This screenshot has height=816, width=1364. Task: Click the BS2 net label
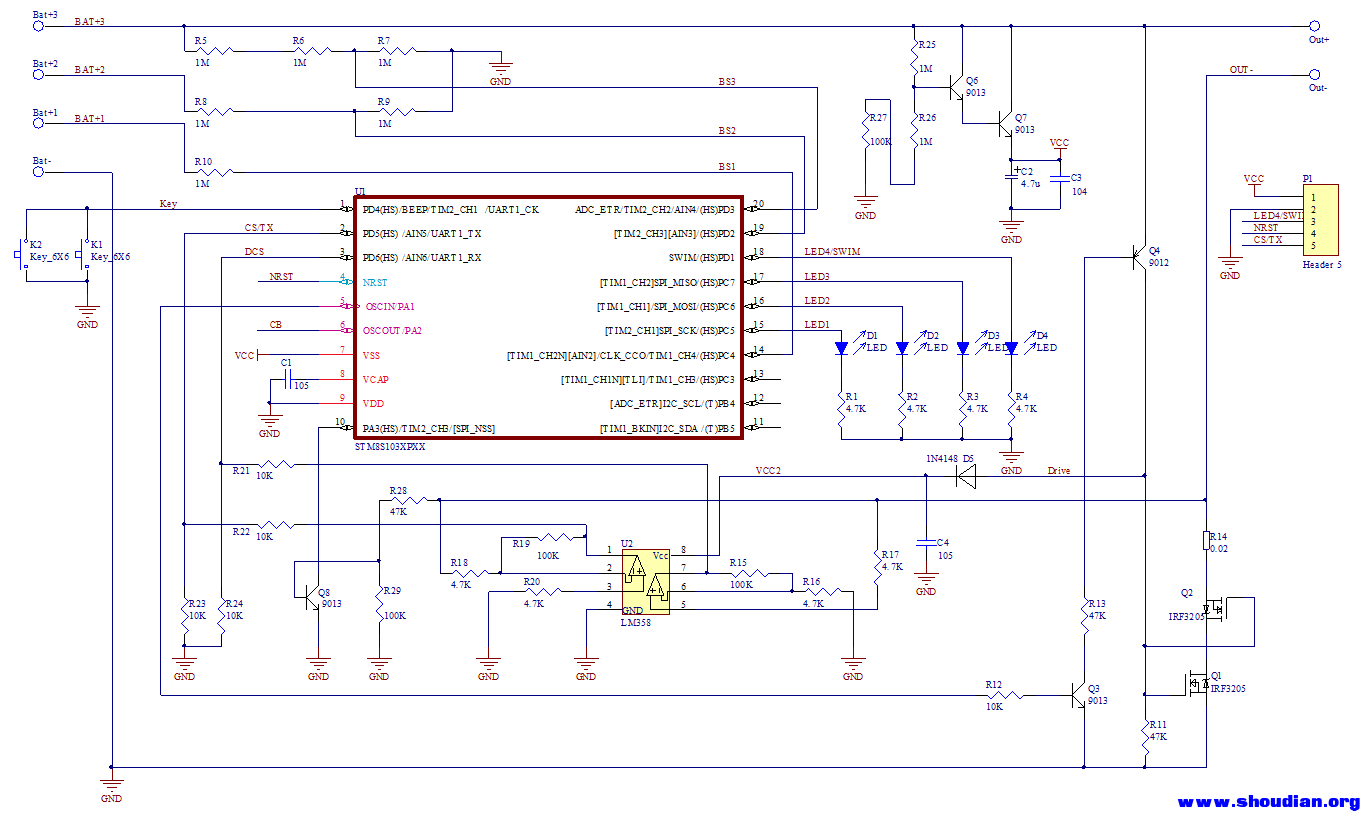727,131
